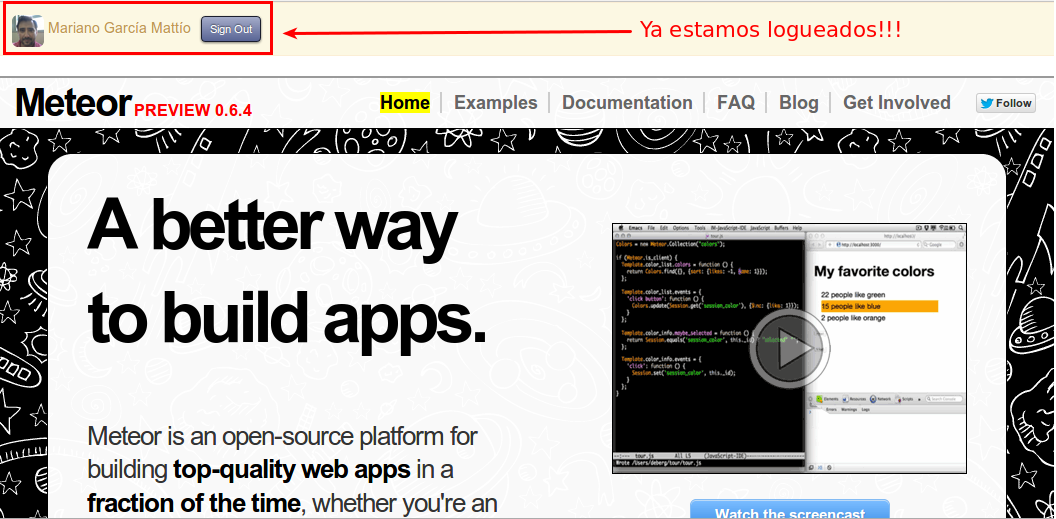Click the PREVIEW 0.6.4 version text
This screenshot has height=519, width=1056.
(x=193, y=111)
